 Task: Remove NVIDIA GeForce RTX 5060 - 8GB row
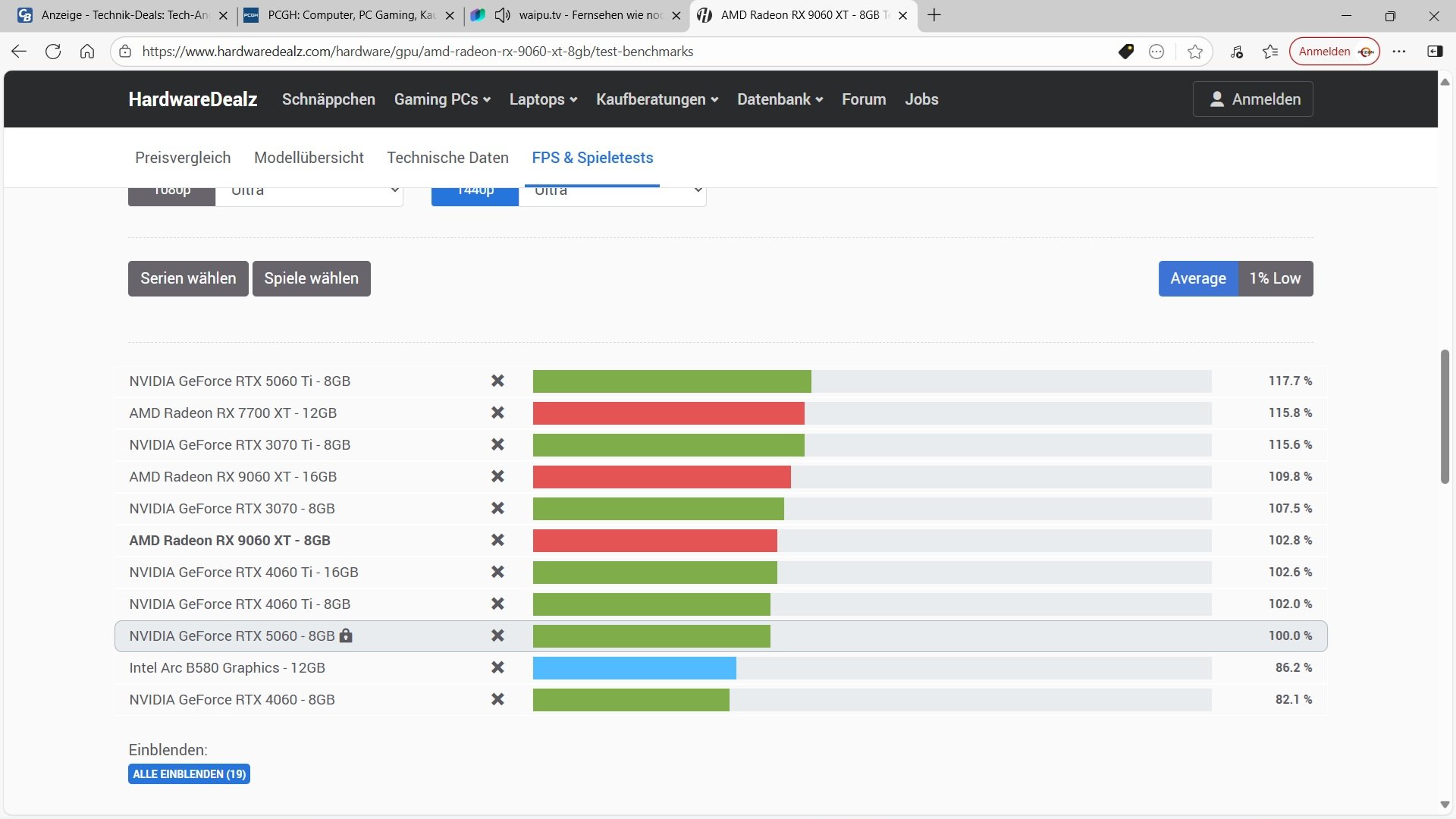[497, 635]
